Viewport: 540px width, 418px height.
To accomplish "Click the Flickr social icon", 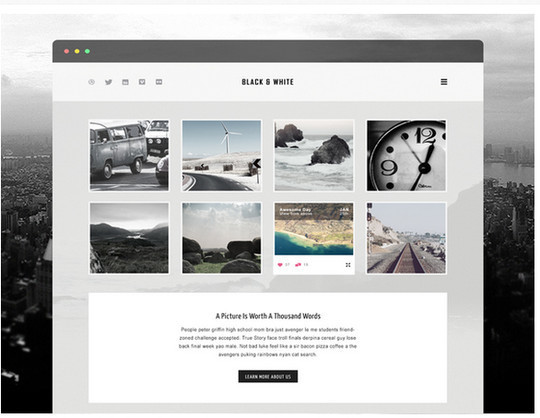I will pyautogui.click(x=159, y=82).
